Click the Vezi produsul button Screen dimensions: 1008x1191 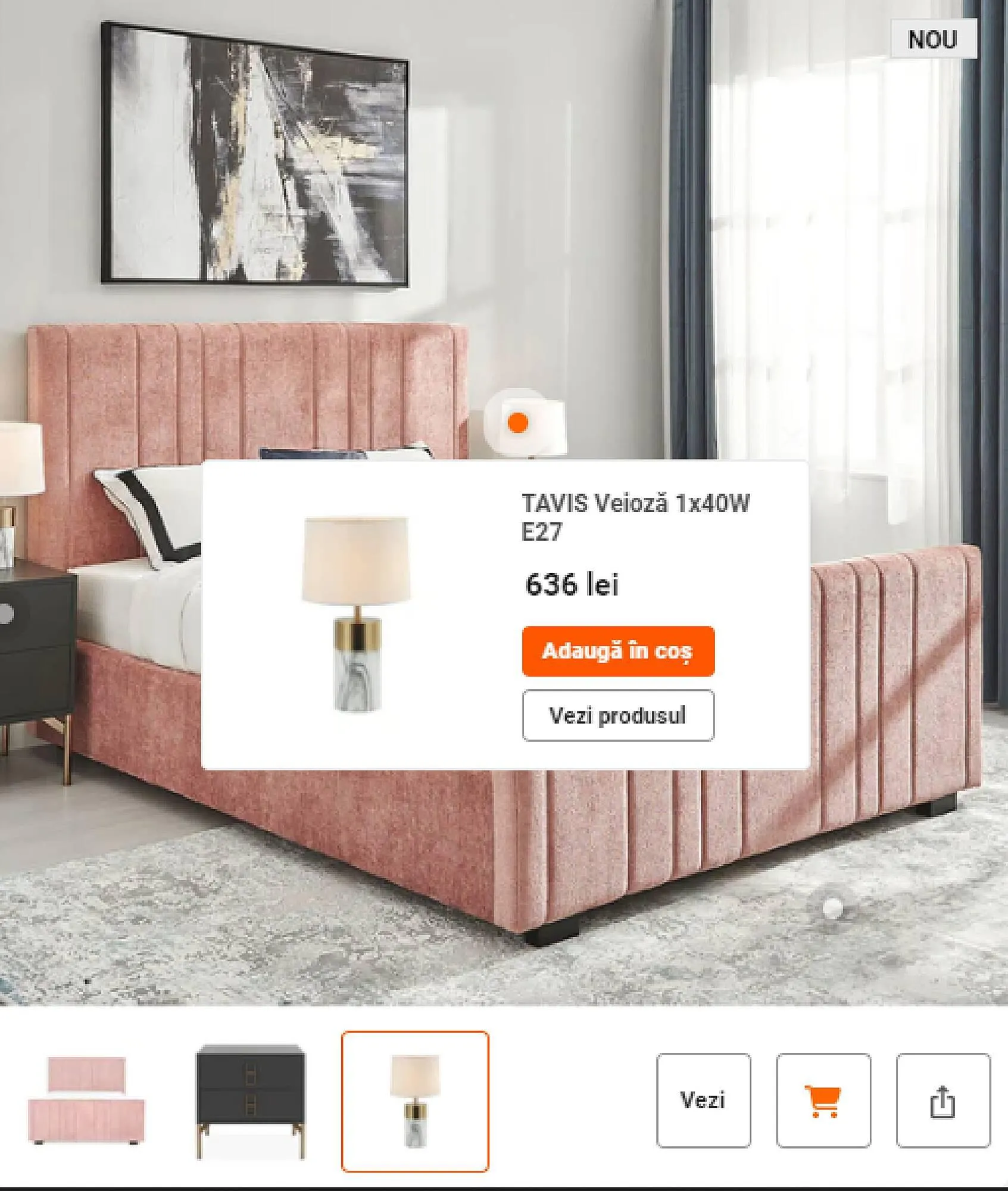(x=618, y=715)
